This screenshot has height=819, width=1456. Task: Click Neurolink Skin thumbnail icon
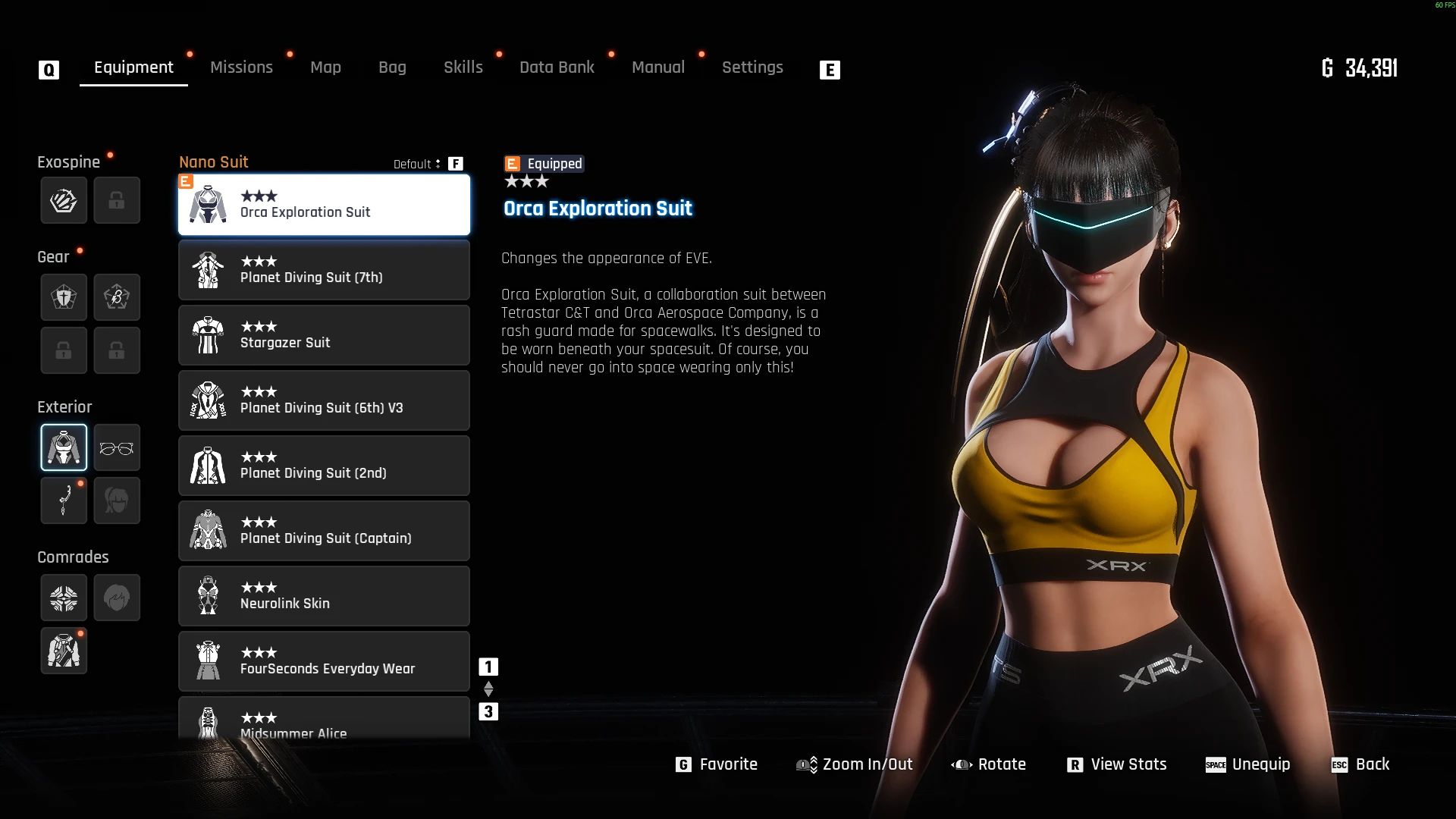coord(208,596)
